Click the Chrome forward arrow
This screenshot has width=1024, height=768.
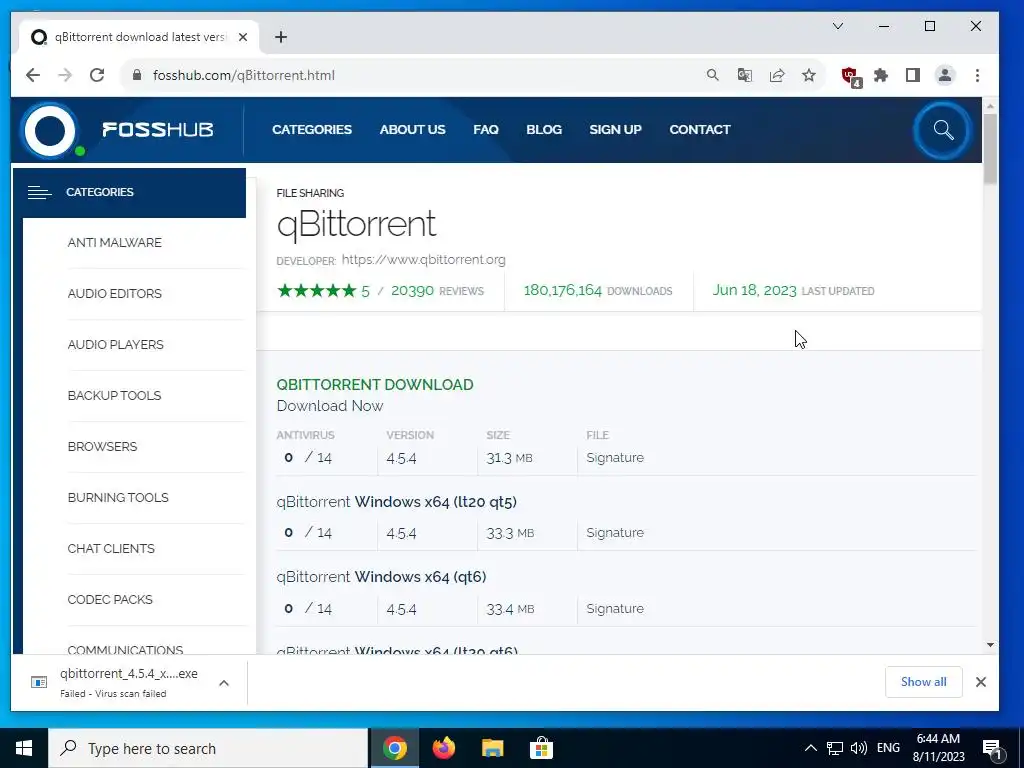pyautogui.click(x=65, y=75)
